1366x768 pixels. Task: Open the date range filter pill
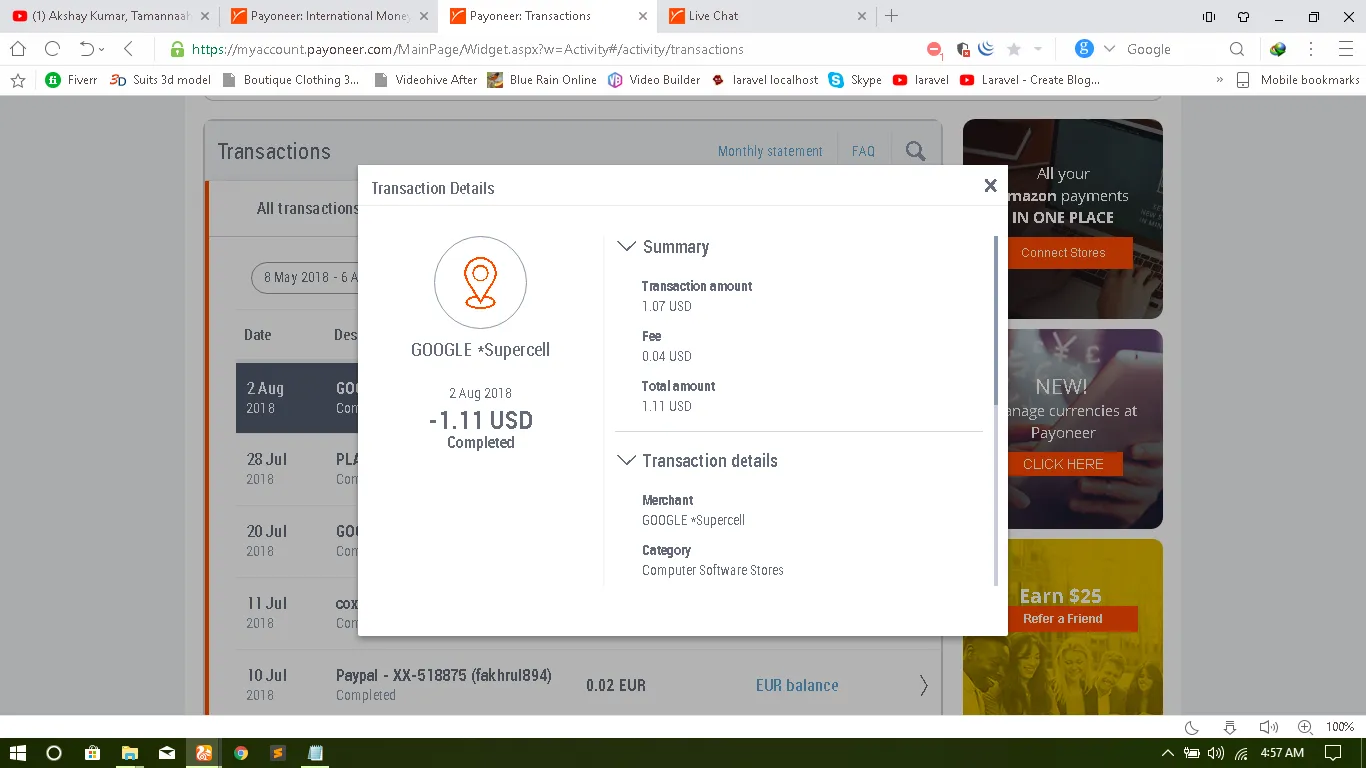(x=305, y=277)
